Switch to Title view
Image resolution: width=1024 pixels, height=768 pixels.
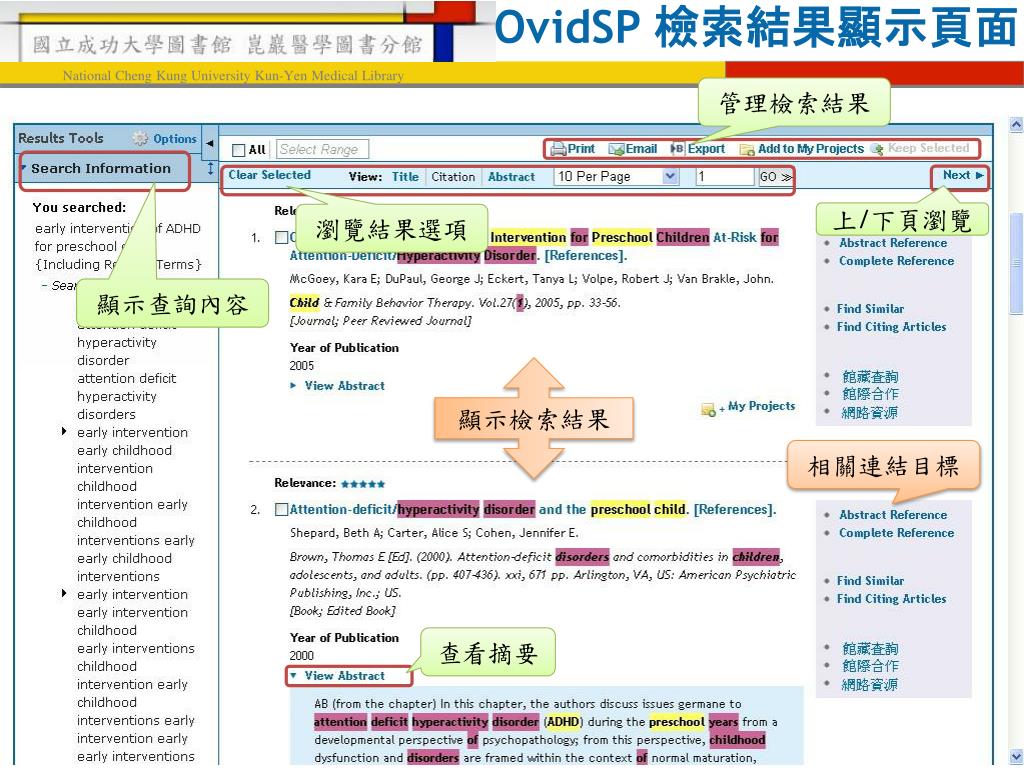click(x=406, y=176)
